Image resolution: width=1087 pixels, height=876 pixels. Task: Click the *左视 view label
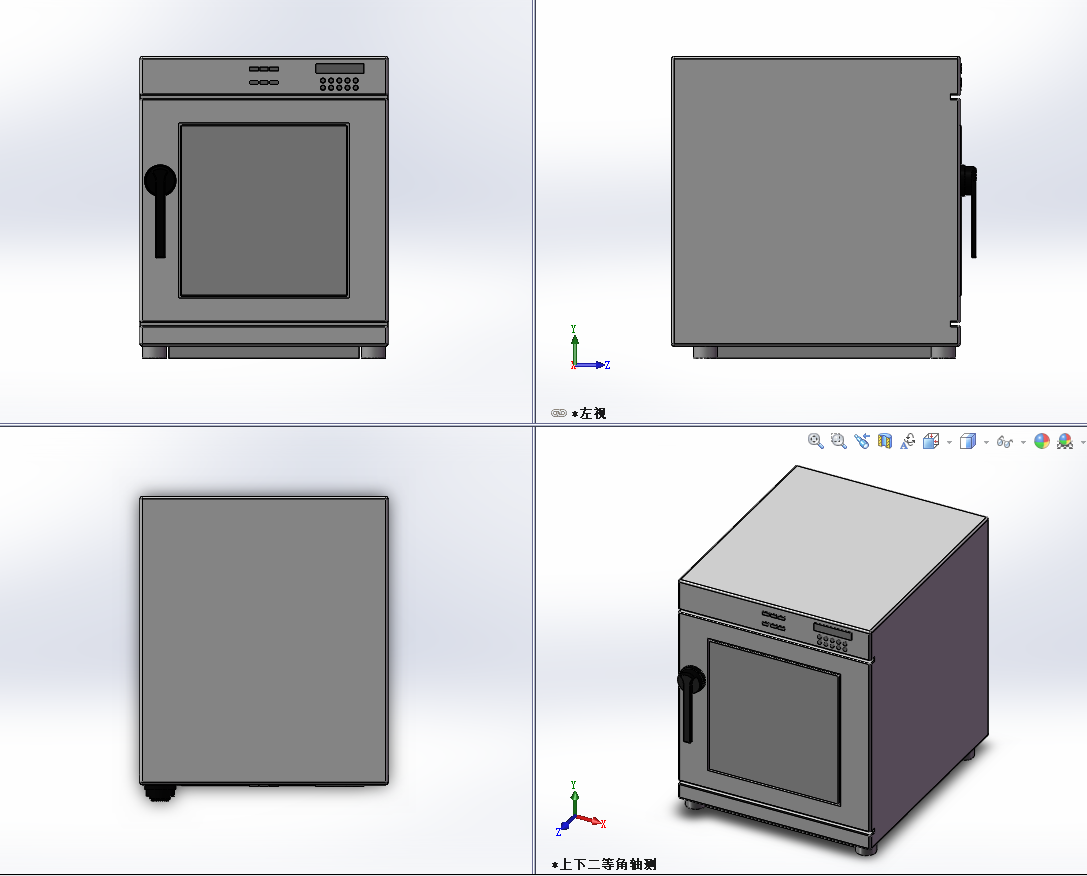589,414
